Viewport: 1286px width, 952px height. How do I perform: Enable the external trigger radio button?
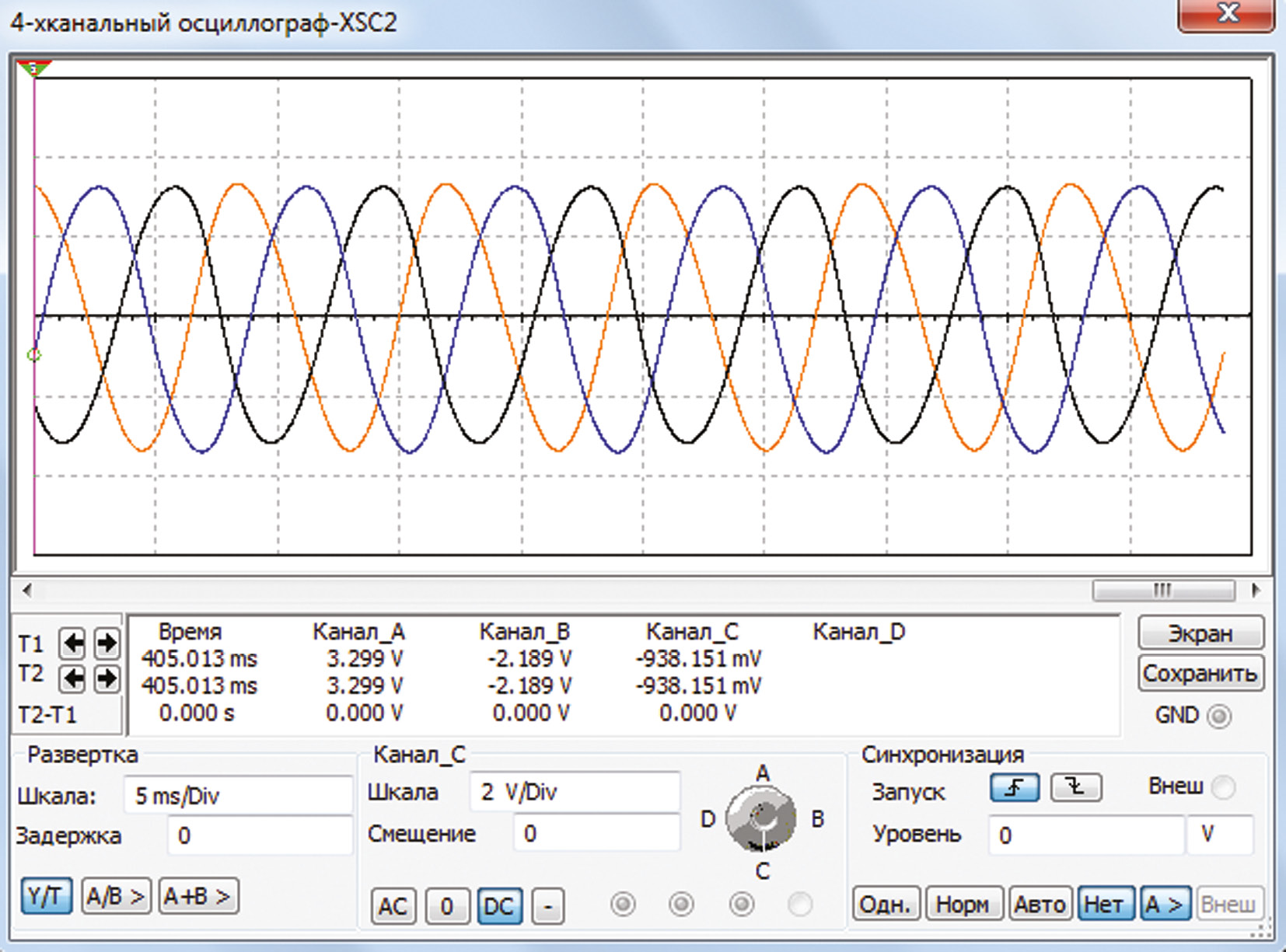click(x=1223, y=788)
